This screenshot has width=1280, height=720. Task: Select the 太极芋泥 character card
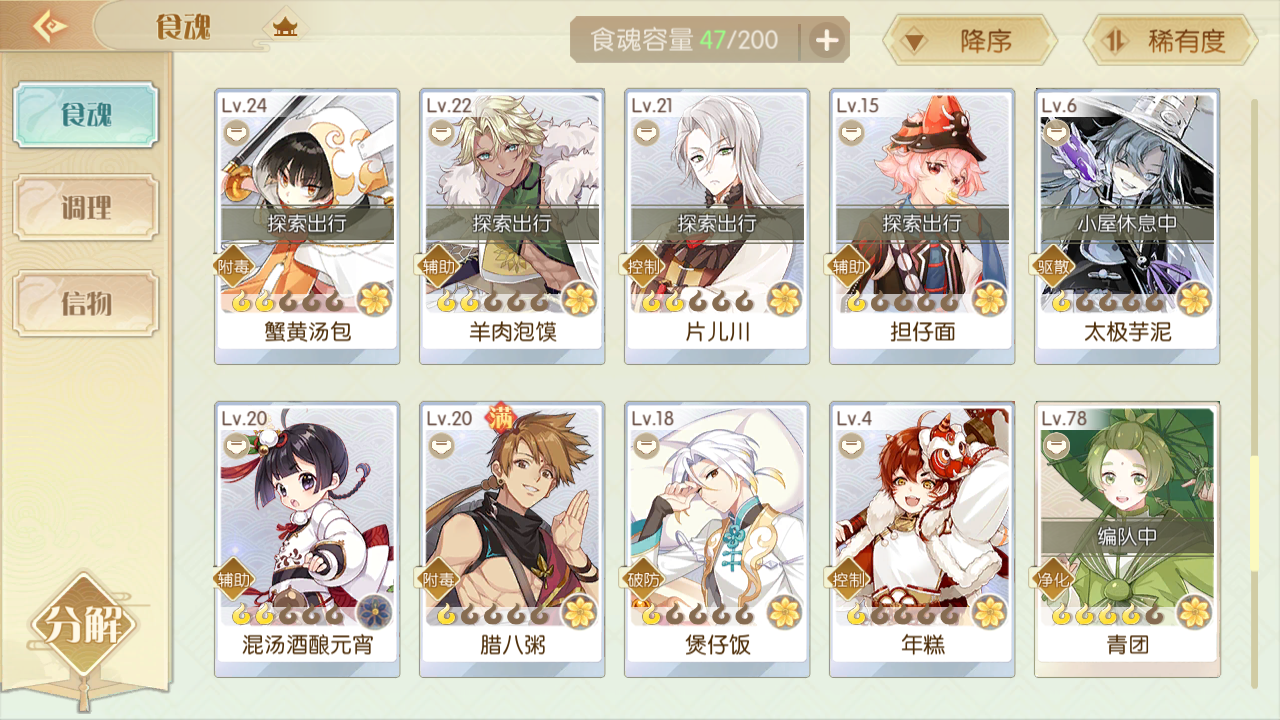[1127, 226]
